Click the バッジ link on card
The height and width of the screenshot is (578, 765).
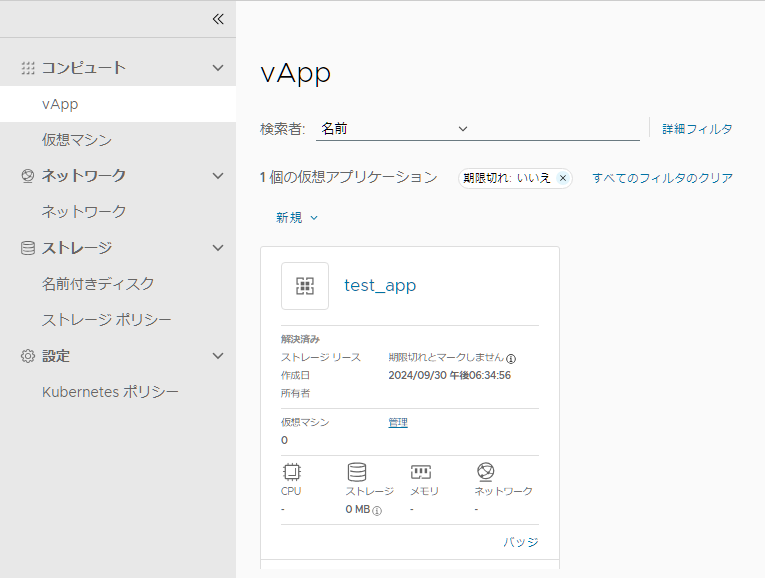tap(521, 542)
